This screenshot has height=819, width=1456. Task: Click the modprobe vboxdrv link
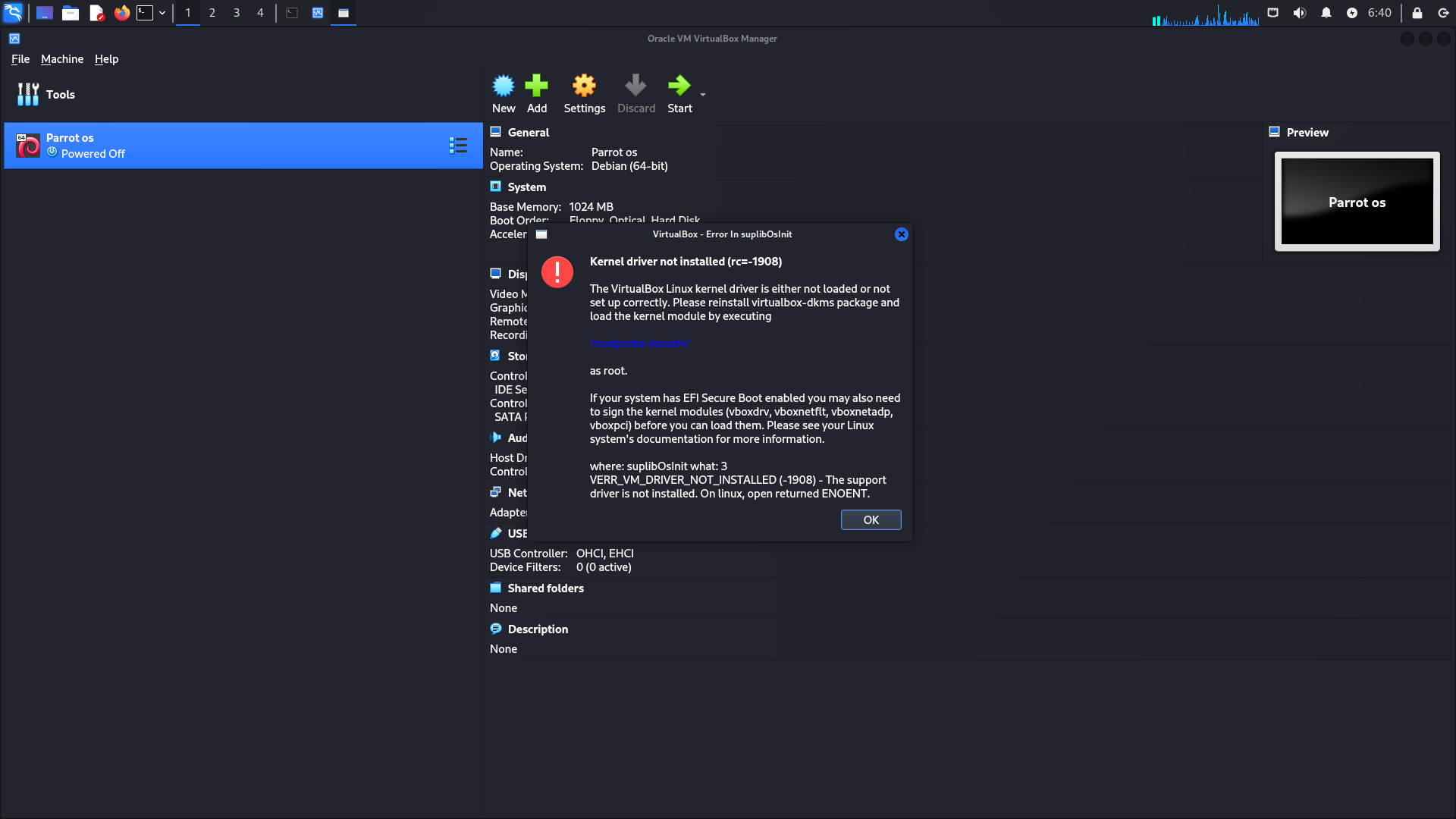[639, 343]
